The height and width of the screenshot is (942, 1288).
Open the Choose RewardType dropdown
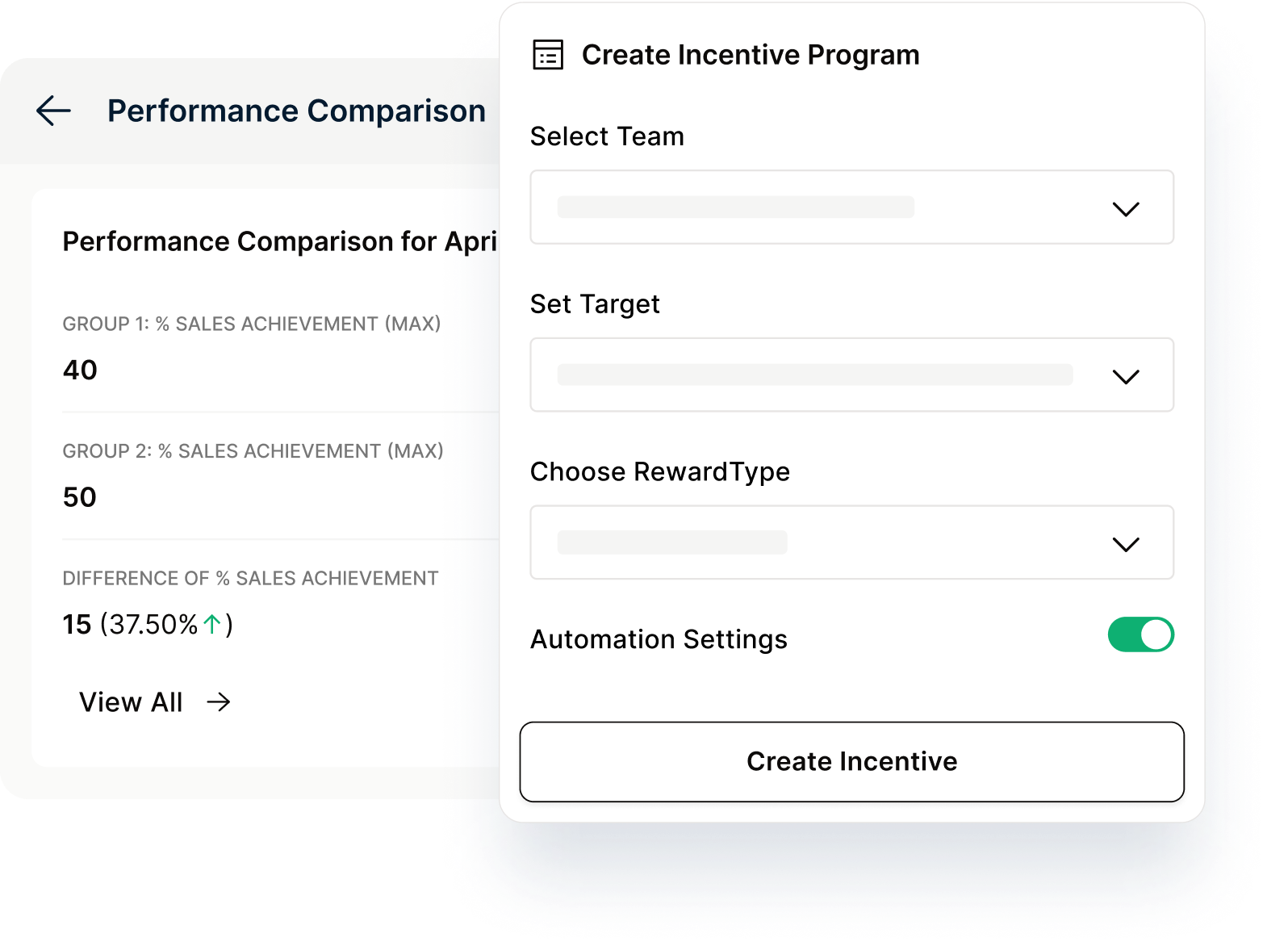851,542
